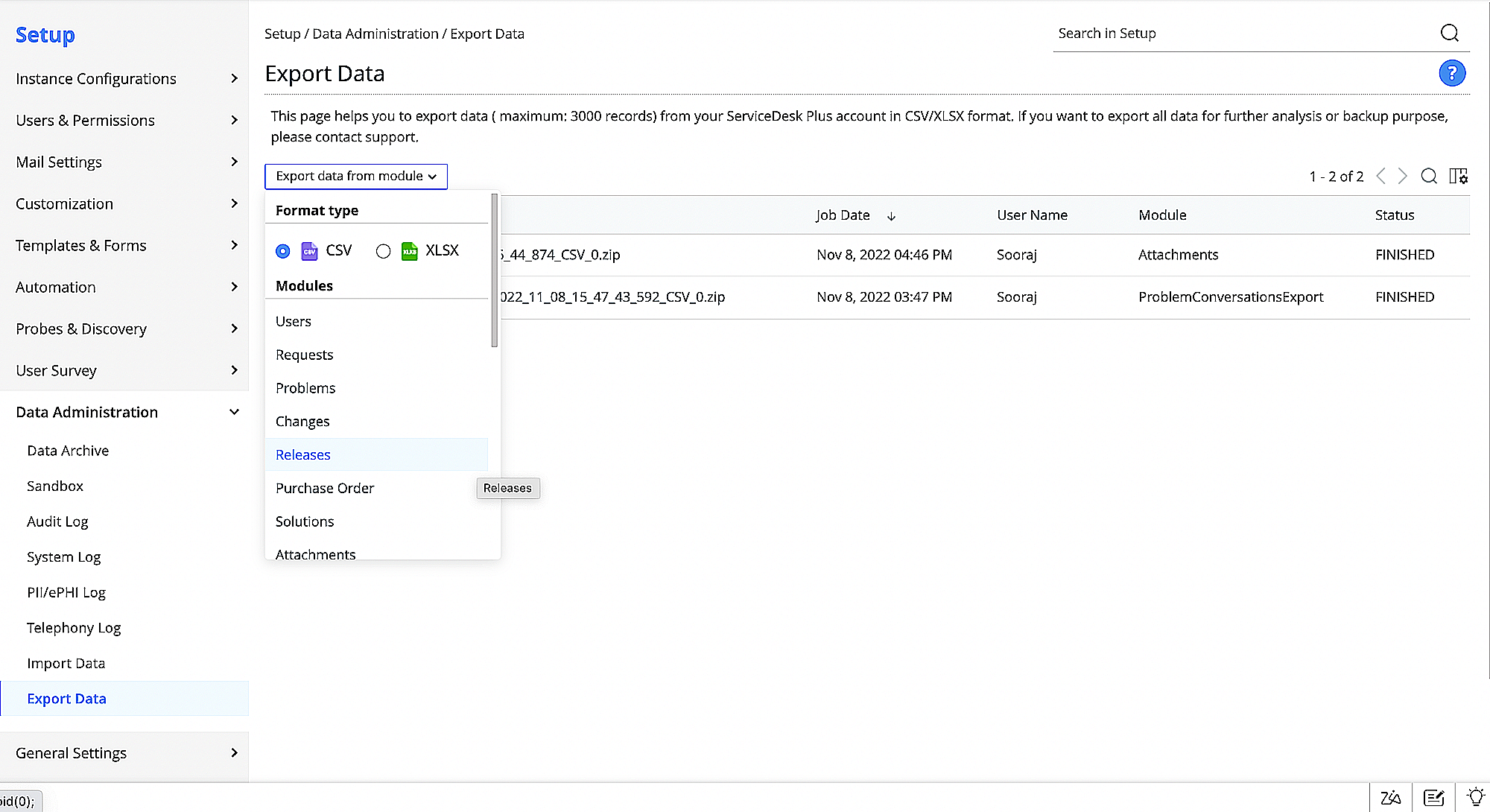Image resolution: width=1490 pixels, height=812 pixels.
Task: Choose Releases from Modules list
Action: pyautogui.click(x=303, y=454)
